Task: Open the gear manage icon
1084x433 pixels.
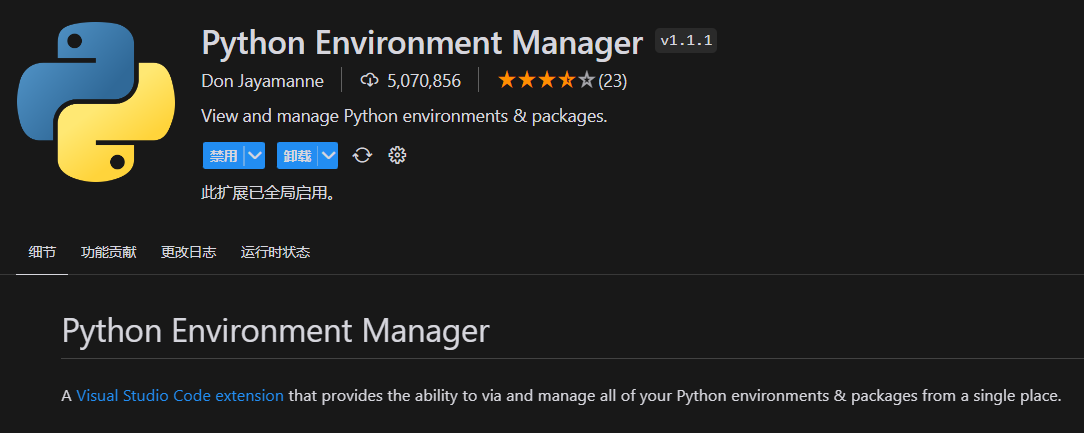Action: click(x=397, y=156)
